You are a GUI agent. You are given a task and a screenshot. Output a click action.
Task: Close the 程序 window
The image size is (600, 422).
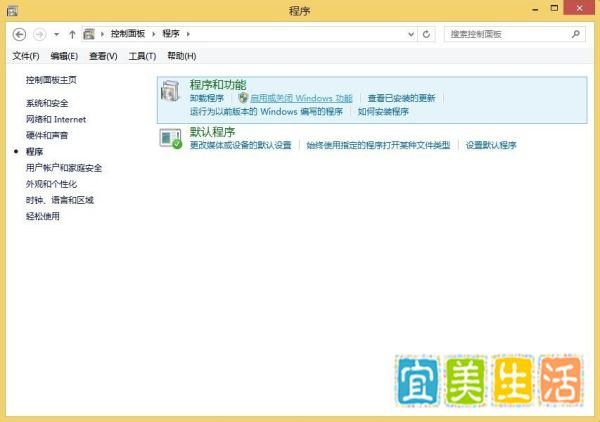click(x=579, y=8)
